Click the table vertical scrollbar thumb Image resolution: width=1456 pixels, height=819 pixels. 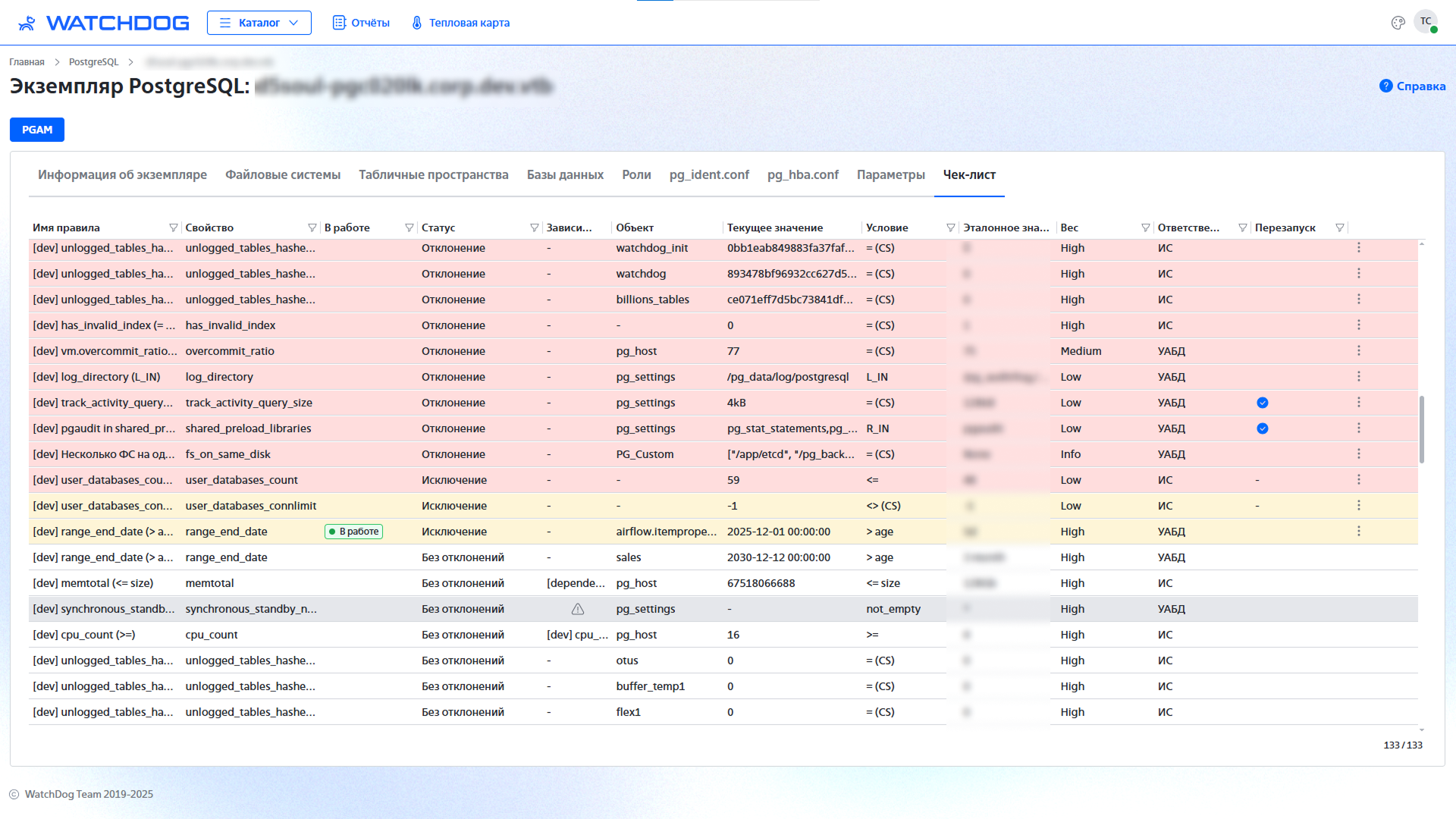[x=1421, y=428]
